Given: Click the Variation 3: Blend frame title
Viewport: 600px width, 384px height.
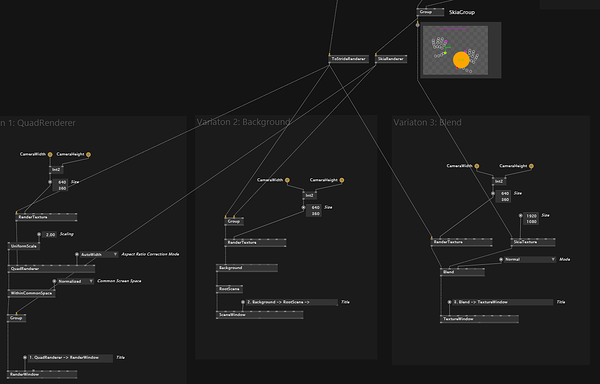Looking at the screenshot, I should click(427, 122).
